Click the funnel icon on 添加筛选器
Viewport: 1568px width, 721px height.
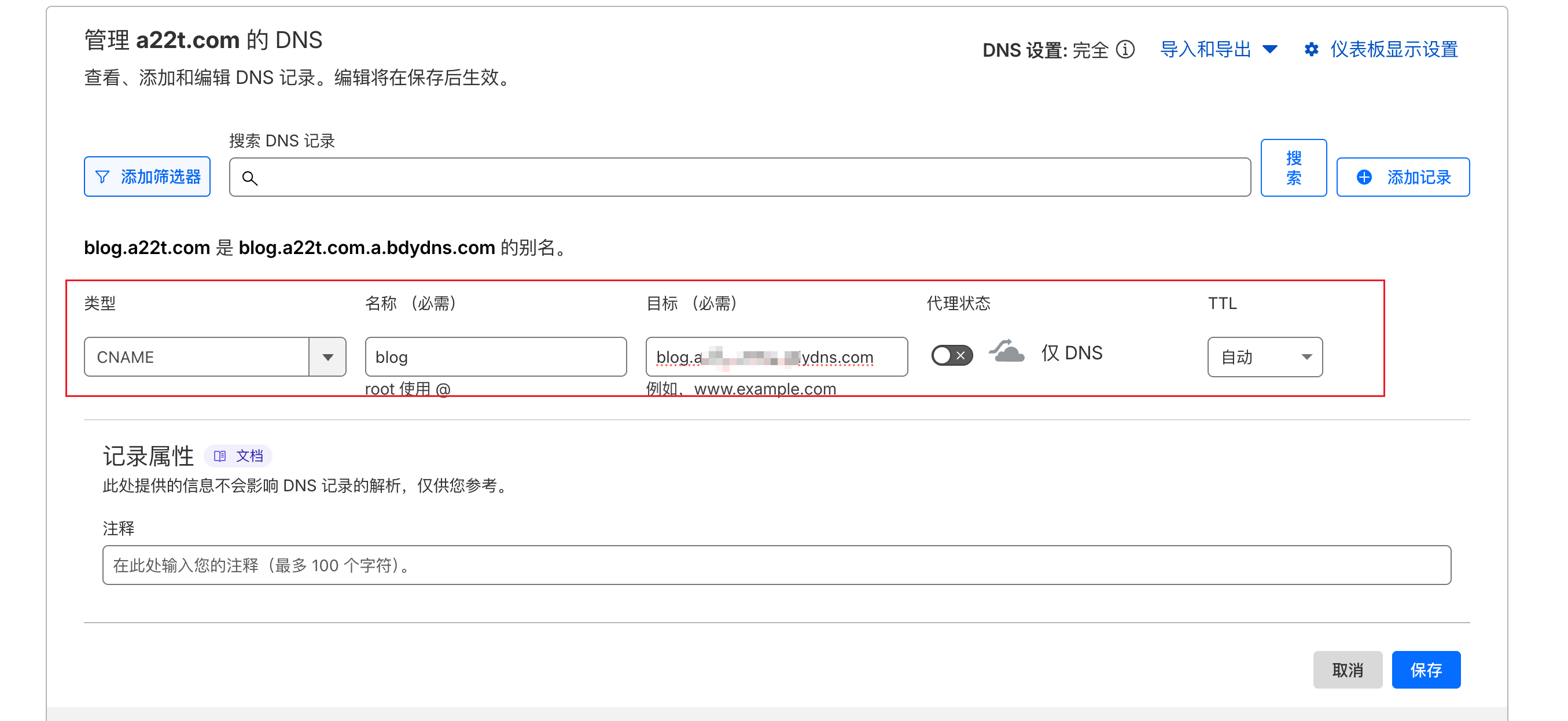click(104, 176)
